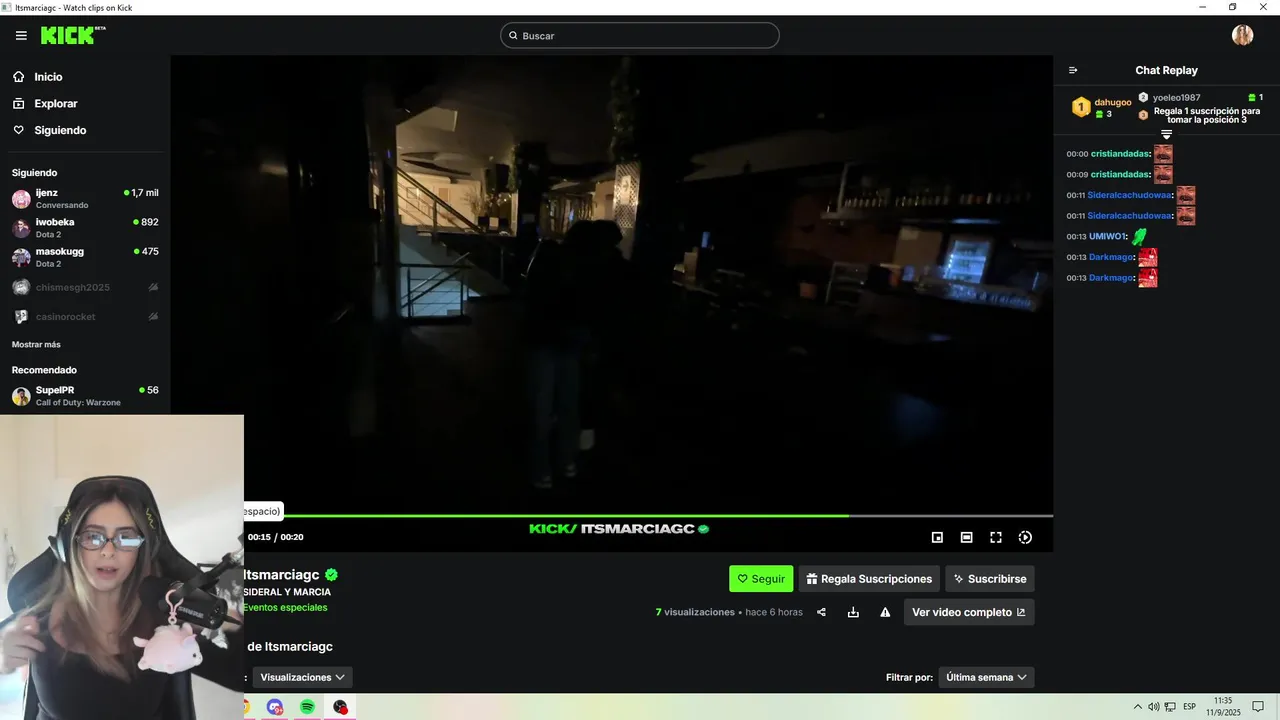This screenshot has height=720, width=1280.
Task: Click the Suscribirse button
Action: 990,579
